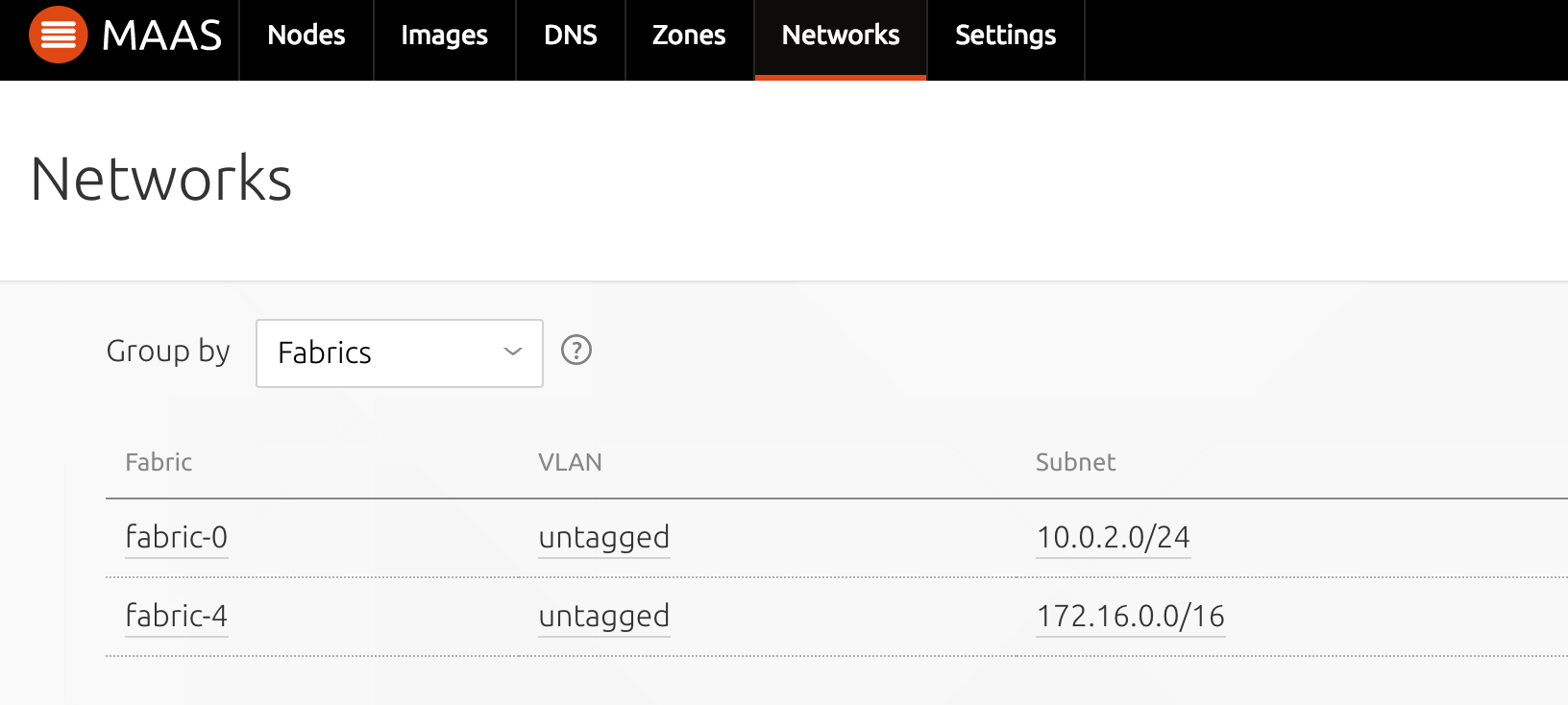The width and height of the screenshot is (1568, 705).
Task: Open the help tooltip question mark icon
Action: (576, 352)
